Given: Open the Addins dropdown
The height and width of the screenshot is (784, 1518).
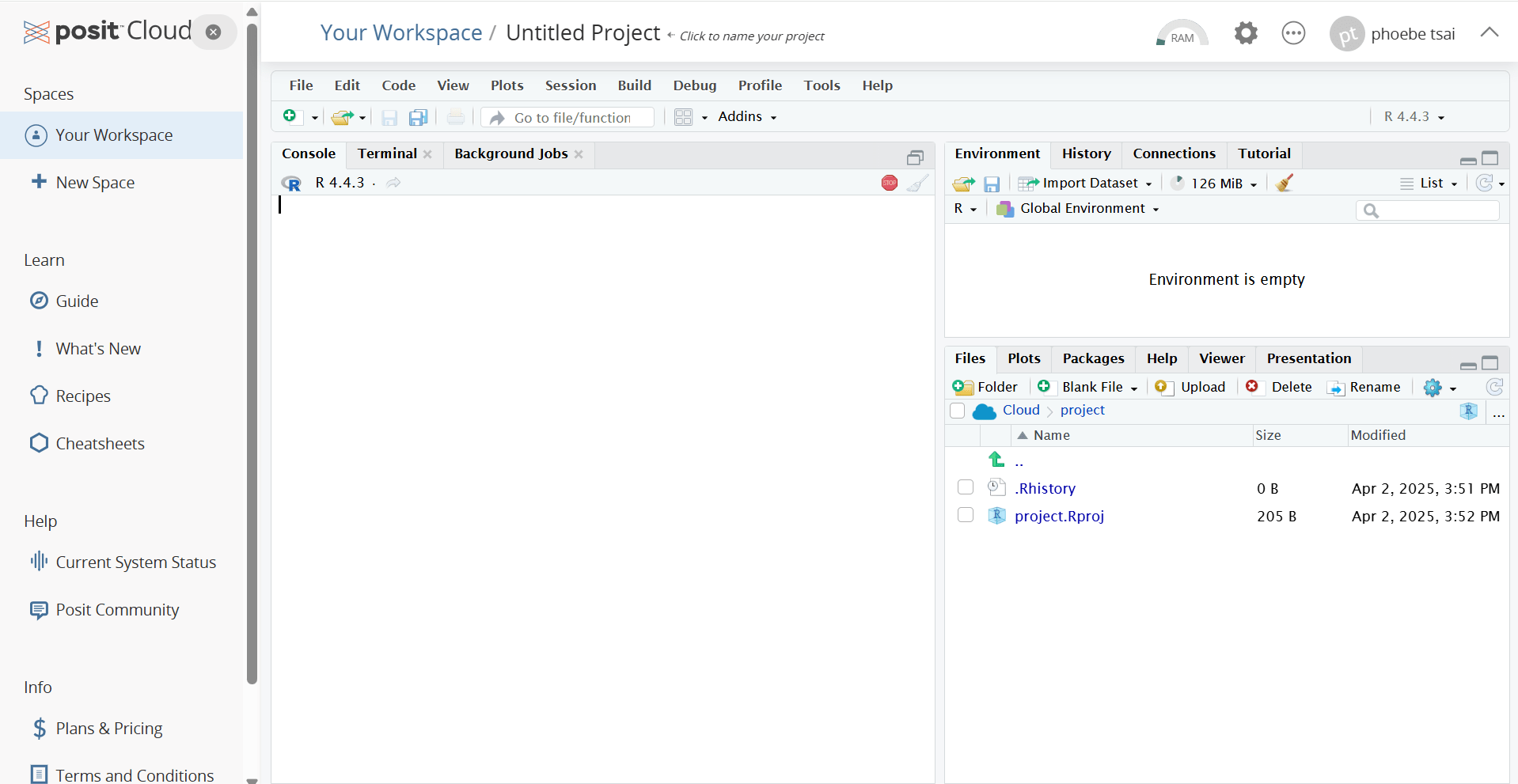Looking at the screenshot, I should pyautogui.click(x=747, y=116).
